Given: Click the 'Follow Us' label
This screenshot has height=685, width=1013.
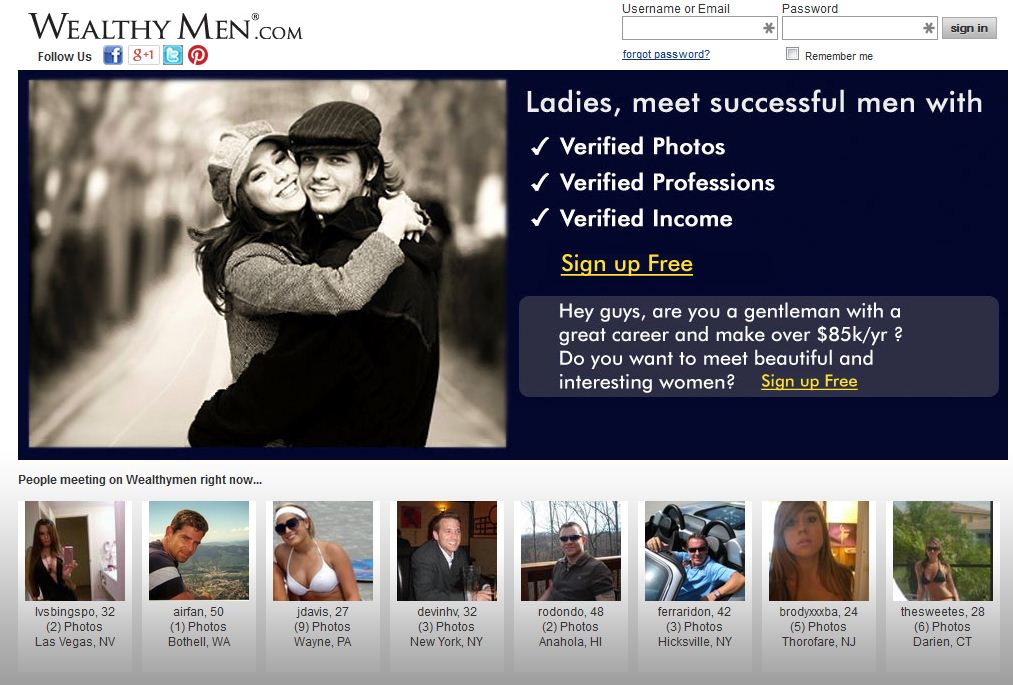Looking at the screenshot, I should (65, 57).
